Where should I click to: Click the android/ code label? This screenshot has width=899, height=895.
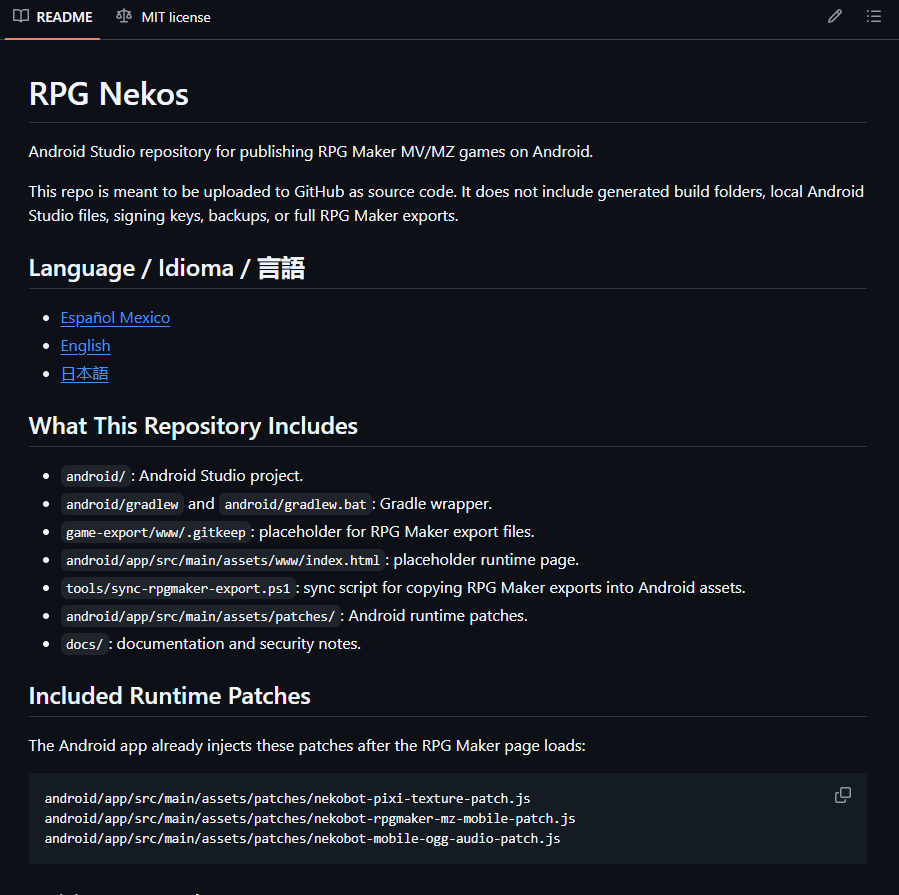96,476
